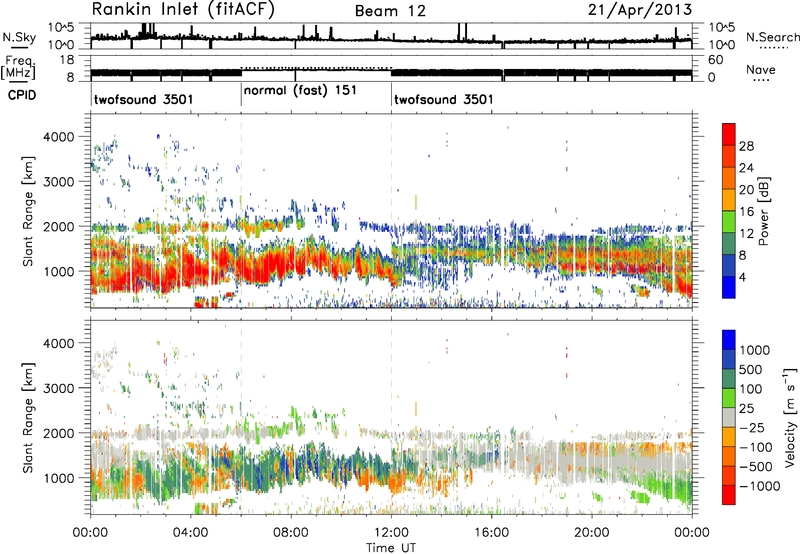Click the blue bottom of the power colorbar
The height and width of the screenshot is (554, 800).
pos(729,288)
